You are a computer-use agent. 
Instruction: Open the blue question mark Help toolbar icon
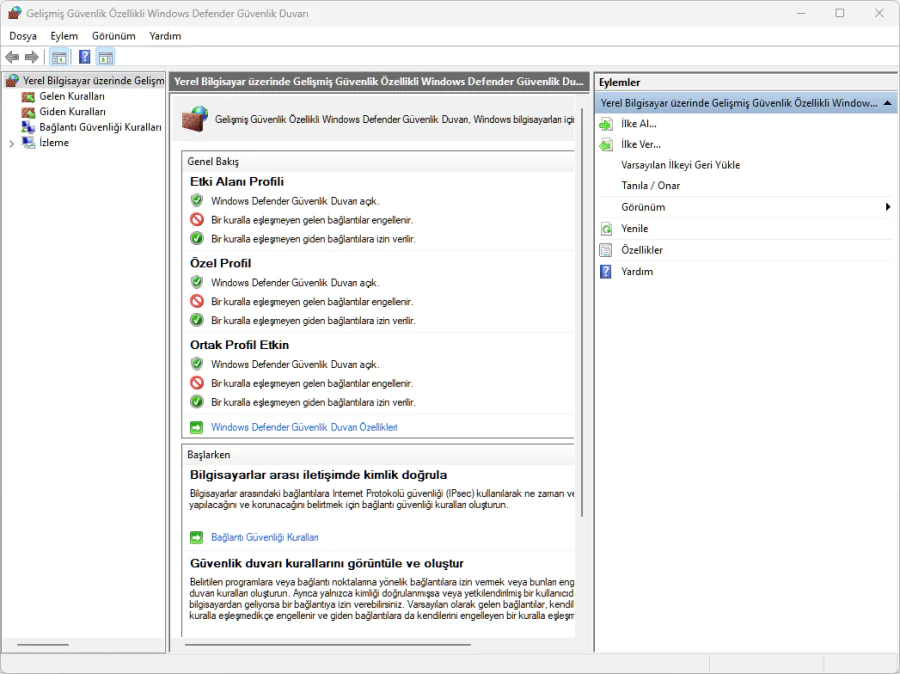[x=85, y=57]
